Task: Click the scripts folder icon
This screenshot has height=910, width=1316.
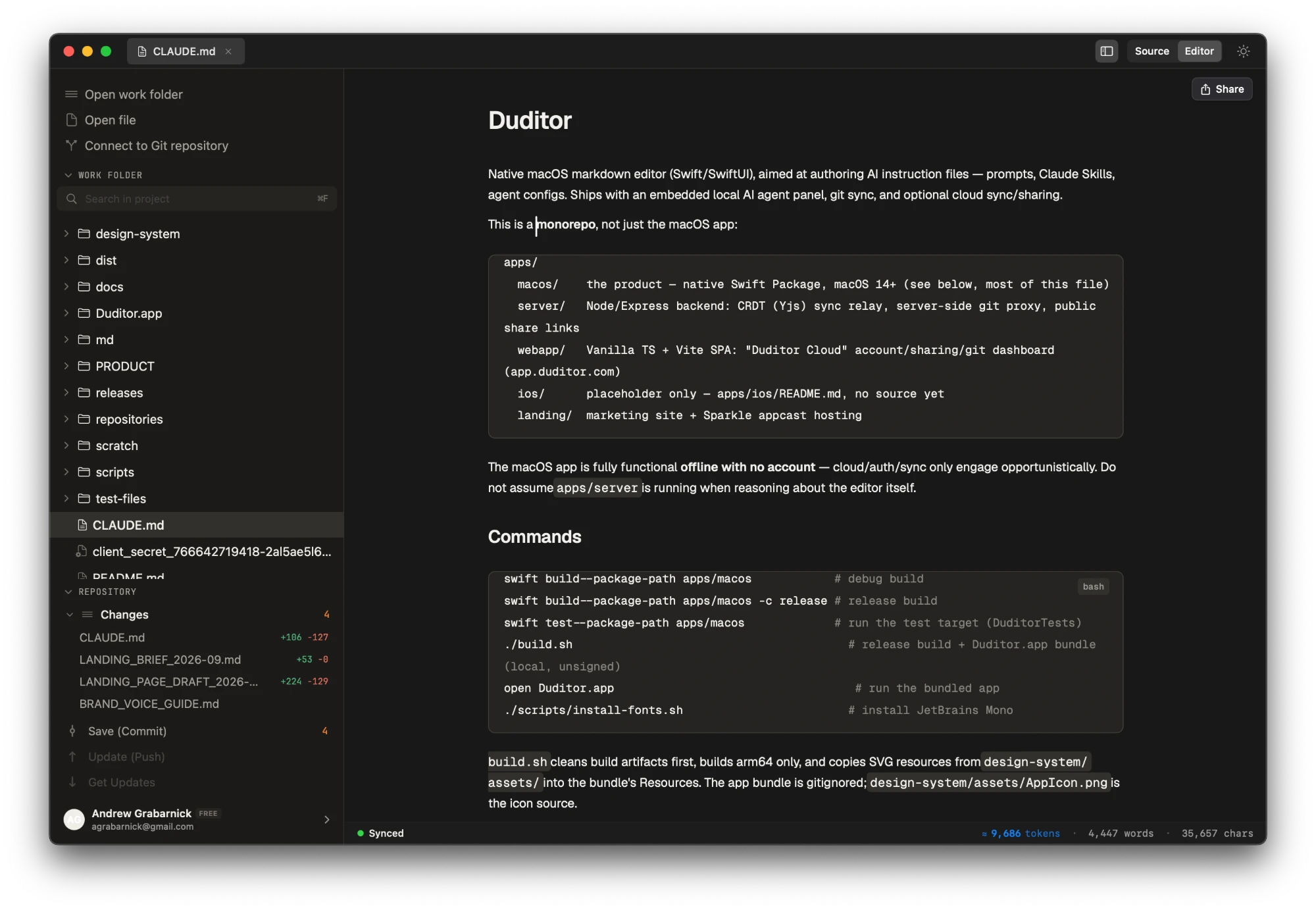Action: pyautogui.click(x=84, y=472)
